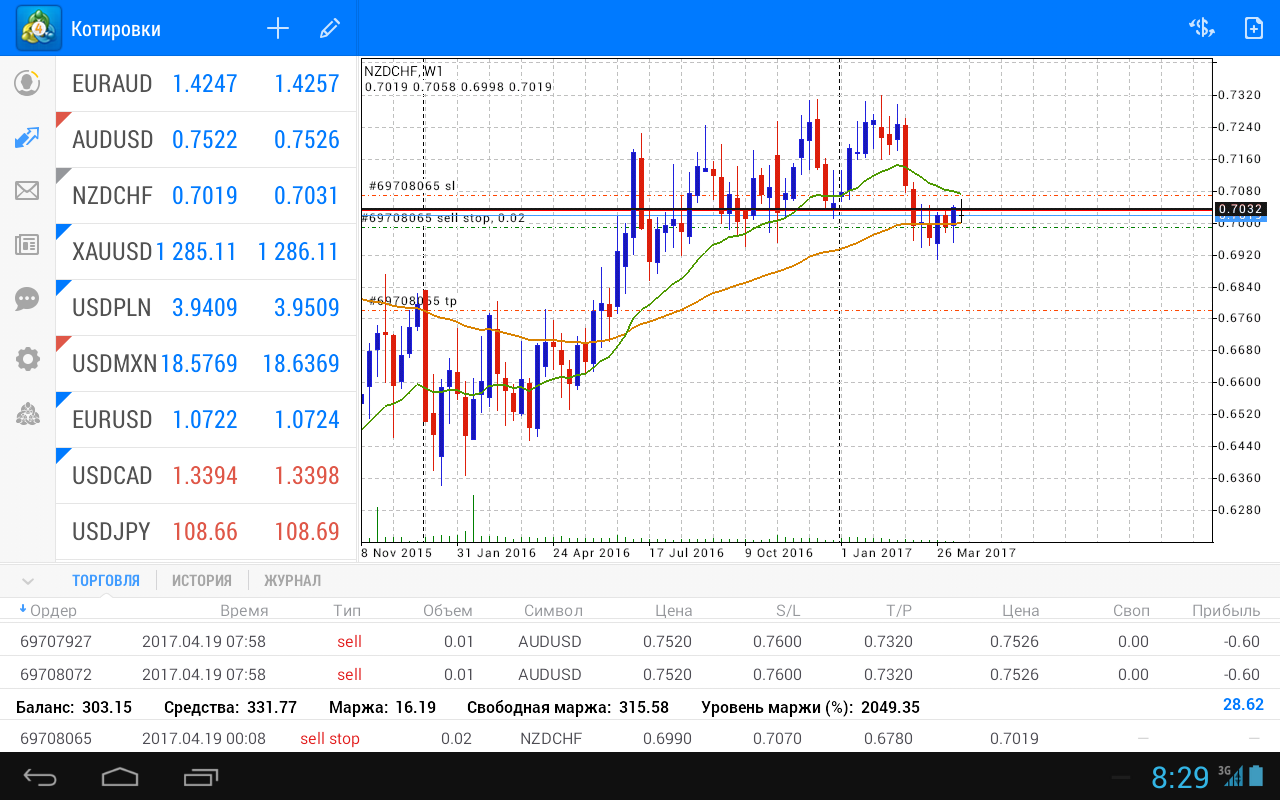The image size is (1280, 800).
Task: Open the news sidebar icon
Action: pos(28,244)
